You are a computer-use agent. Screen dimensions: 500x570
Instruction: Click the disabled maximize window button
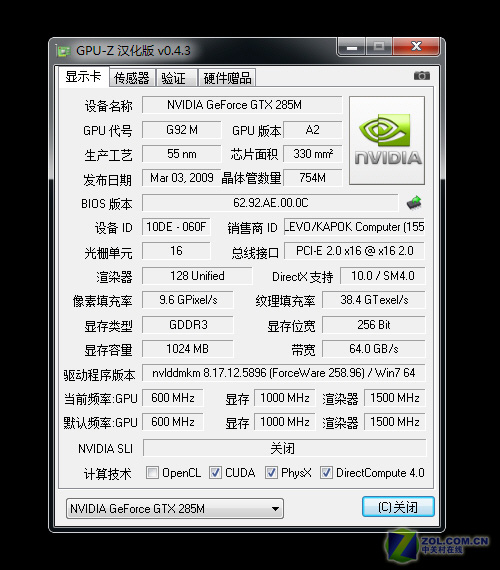(379, 47)
